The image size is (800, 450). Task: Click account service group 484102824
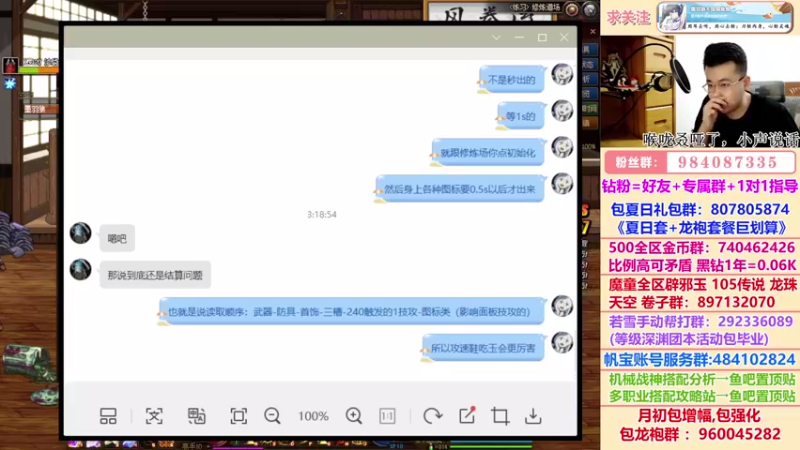pos(754,359)
